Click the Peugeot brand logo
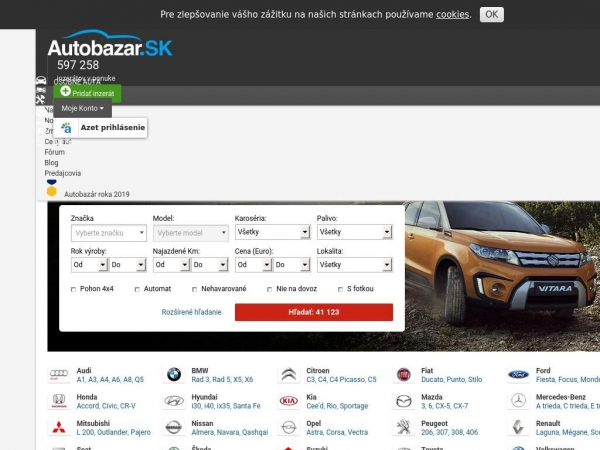Viewport: 600px width, 450px height. click(403, 427)
